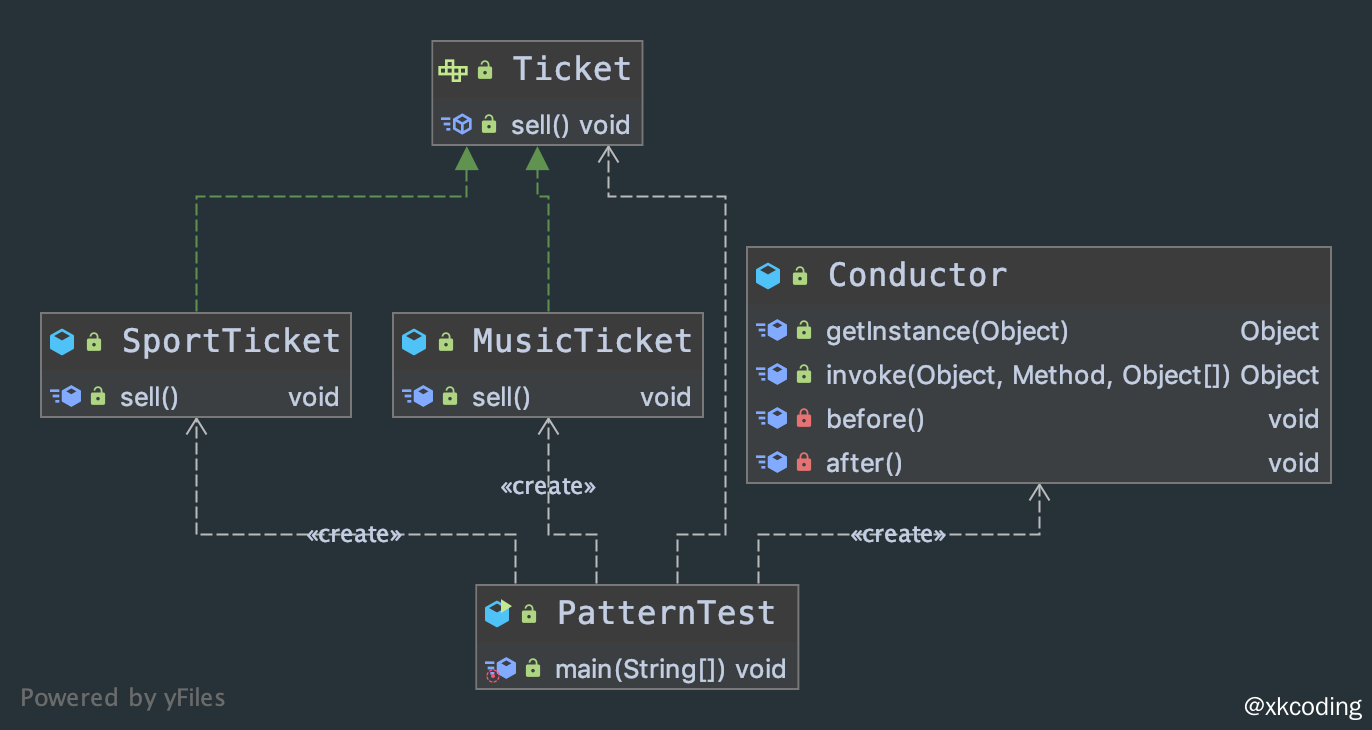Select the sell() method in MusicTicket
The image size is (1372, 730).
coord(501,397)
